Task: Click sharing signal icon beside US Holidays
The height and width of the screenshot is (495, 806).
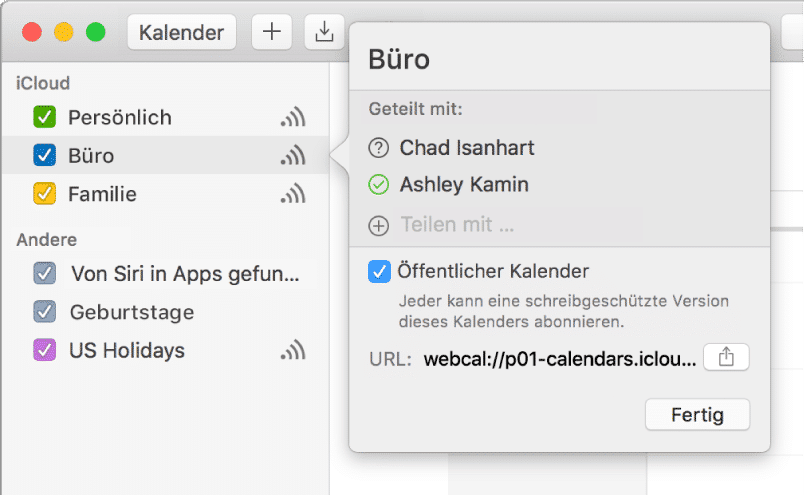Action: 292,351
